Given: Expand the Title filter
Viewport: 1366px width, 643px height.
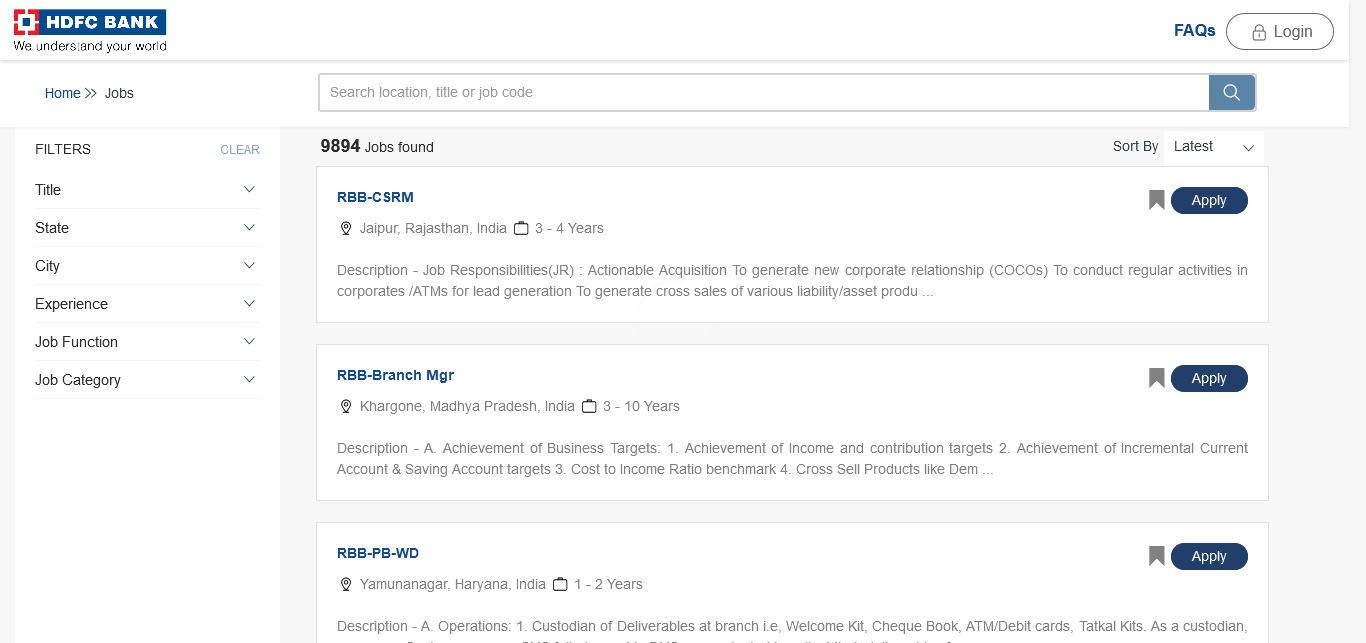Looking at the screenshot, I should [249, 189].
